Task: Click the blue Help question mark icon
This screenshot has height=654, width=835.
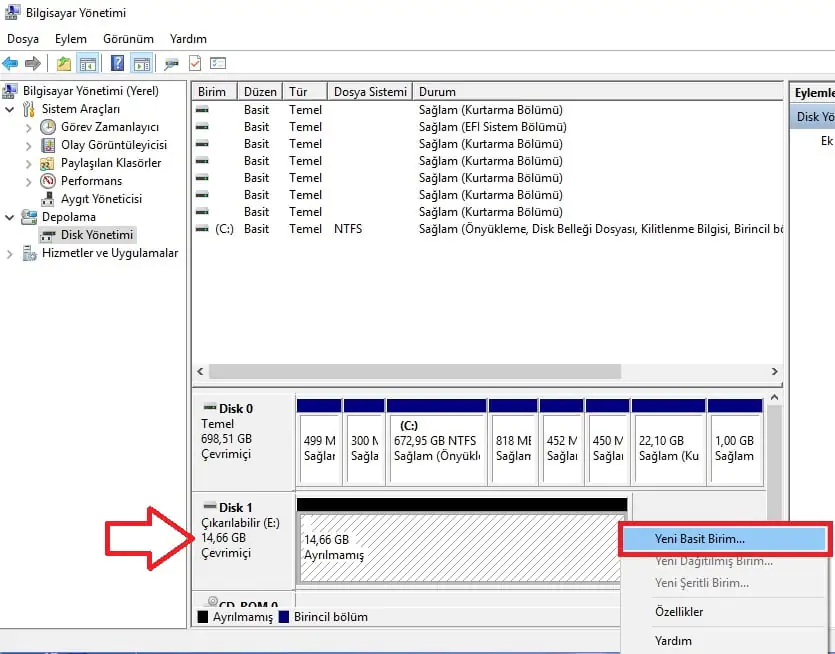Action: (117, 64)
